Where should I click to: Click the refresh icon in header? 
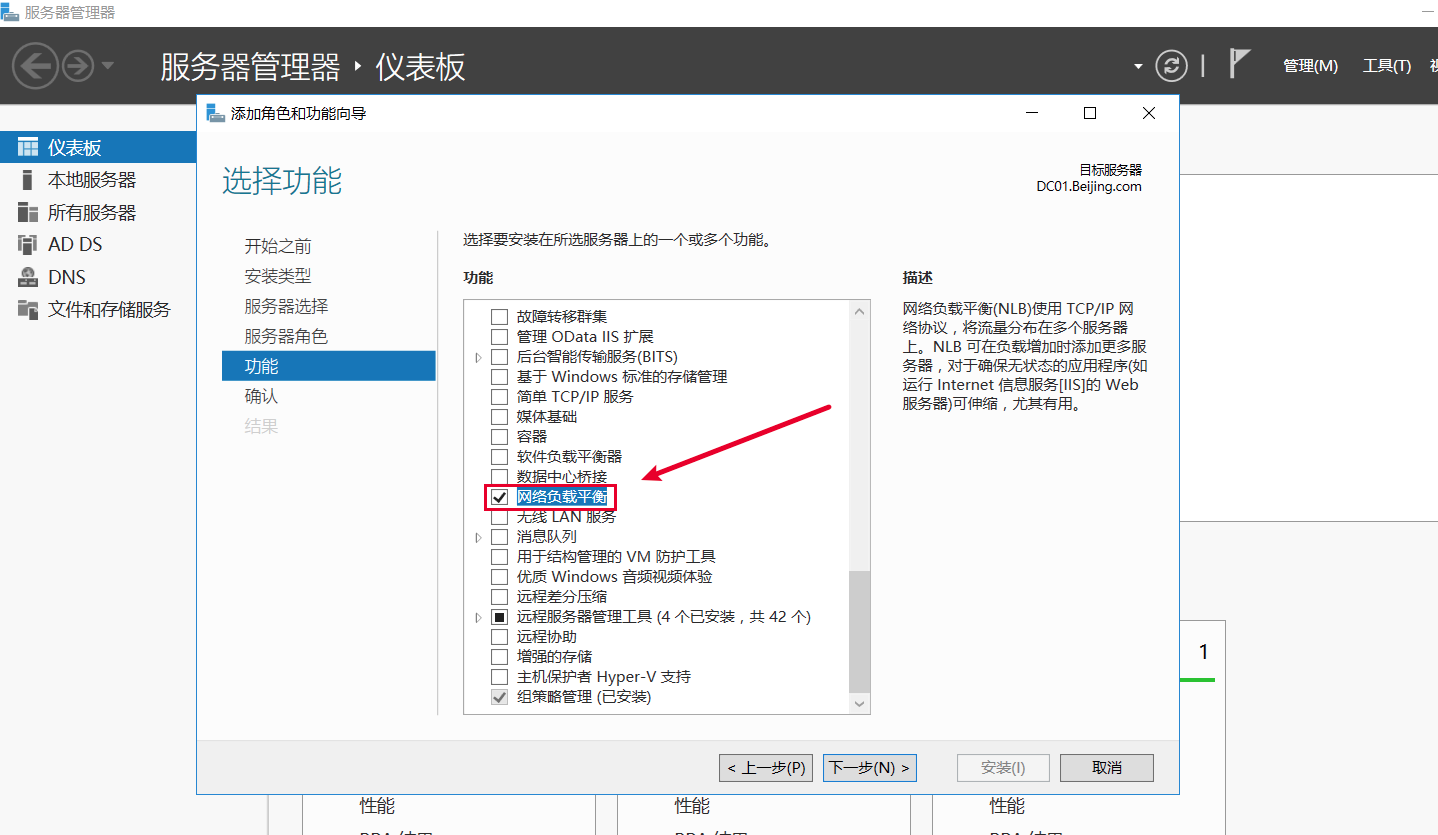pyautogui.click(x=1171, y=66)
